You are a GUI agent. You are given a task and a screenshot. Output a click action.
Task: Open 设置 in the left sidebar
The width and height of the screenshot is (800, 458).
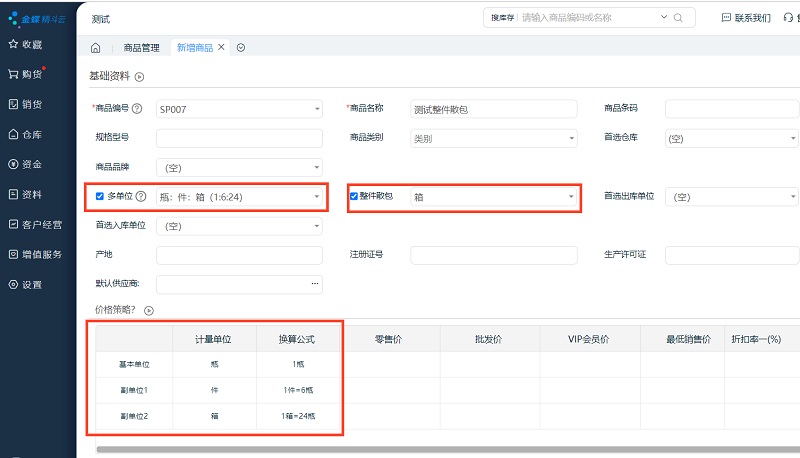(x=25, y=284)
